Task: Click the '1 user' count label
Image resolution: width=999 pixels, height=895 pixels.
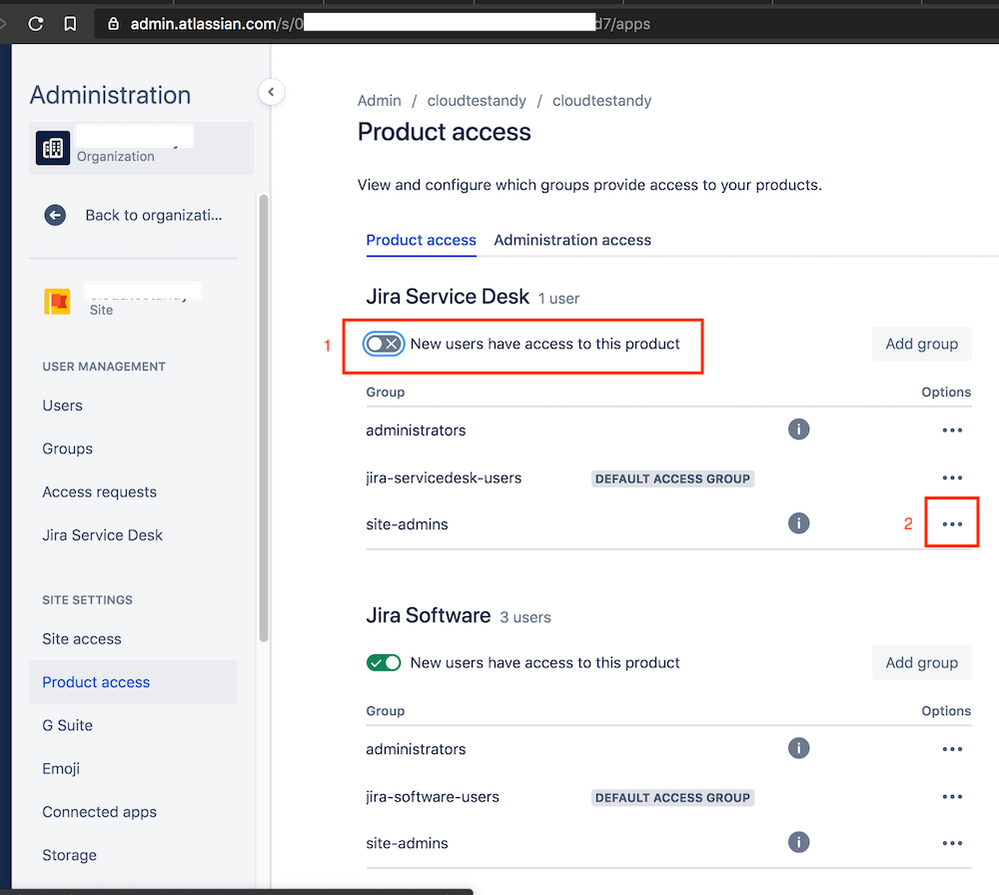Action: 559,299
